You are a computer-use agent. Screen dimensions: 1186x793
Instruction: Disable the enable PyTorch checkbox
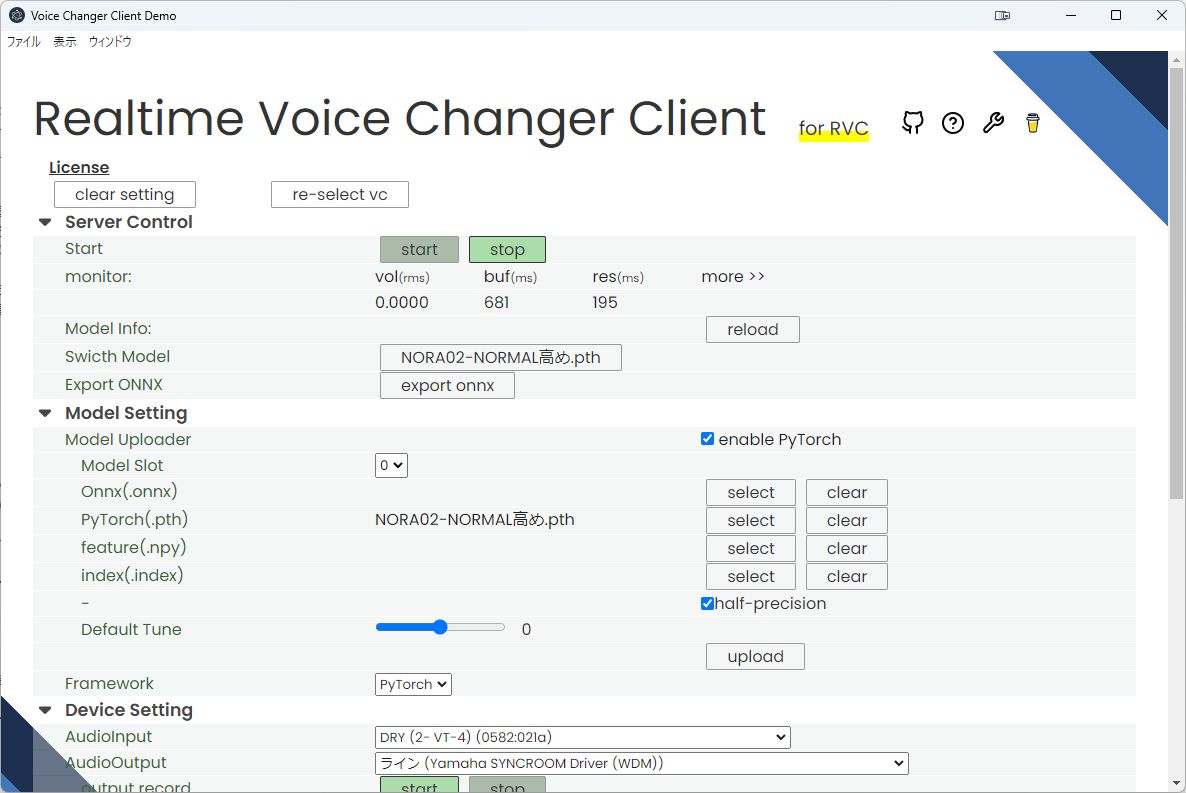(x=707, y=438)
